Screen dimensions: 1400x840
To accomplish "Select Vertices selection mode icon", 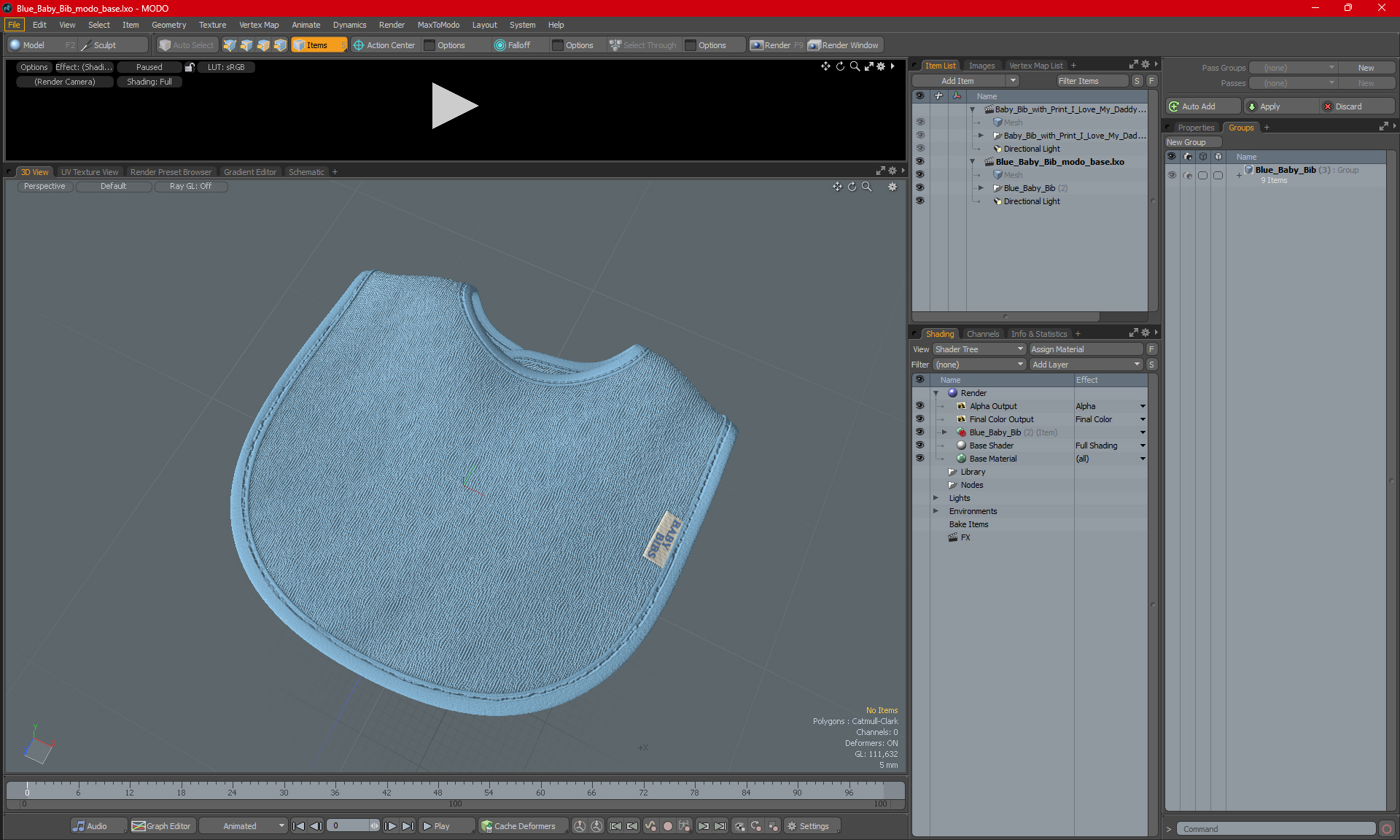I will (230, 45).
